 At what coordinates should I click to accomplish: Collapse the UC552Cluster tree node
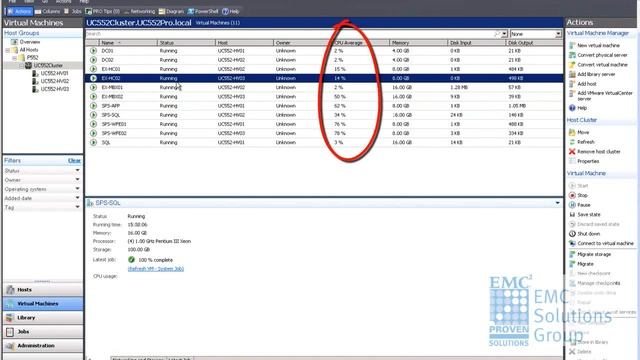(x=22, y=65)
